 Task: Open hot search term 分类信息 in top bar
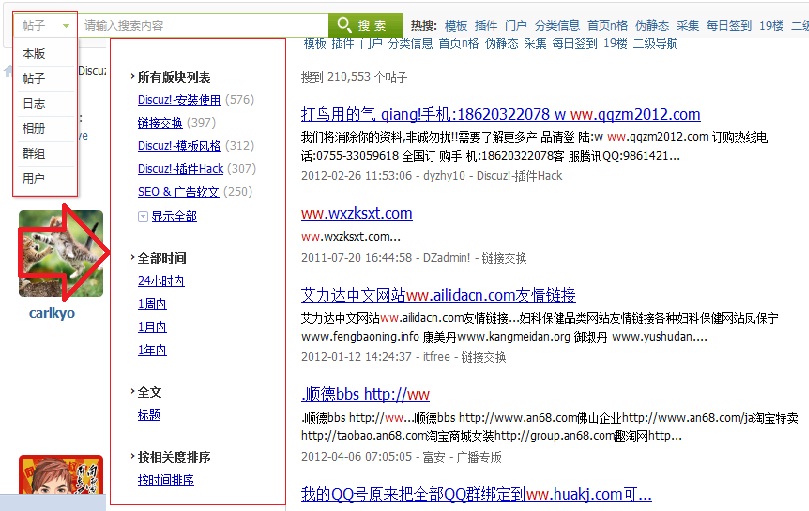[x=557, y=25]
